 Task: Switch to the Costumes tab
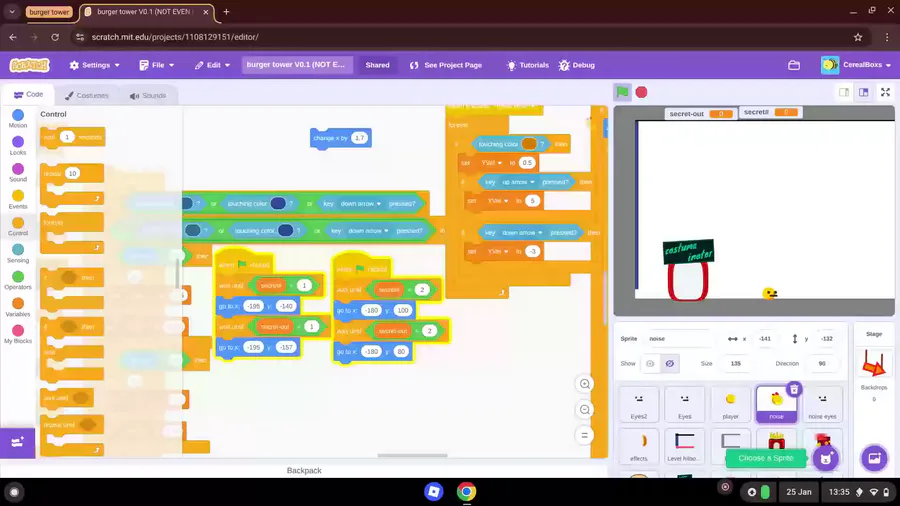(86, 96)
